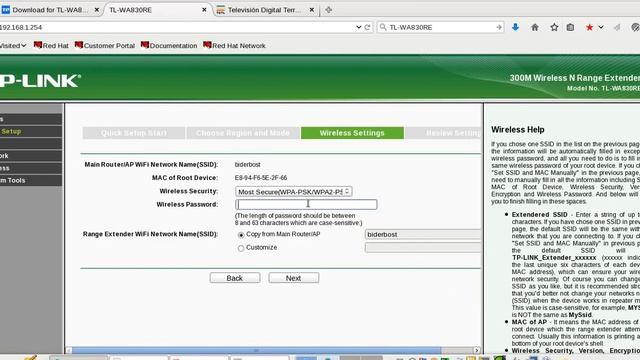640x360 pixels.
Task: Bookmark this page with the star icon
Action: (x=554, y=27)
